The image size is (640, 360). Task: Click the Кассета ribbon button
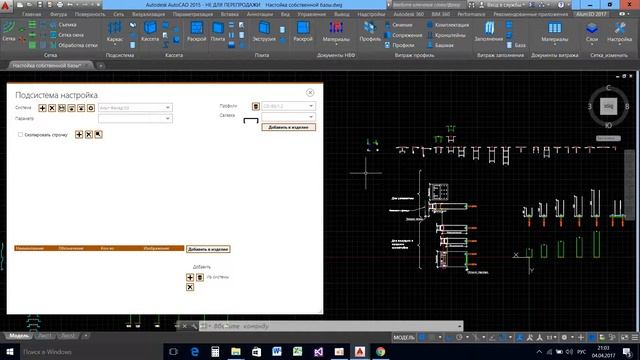(x=150, y=31)
